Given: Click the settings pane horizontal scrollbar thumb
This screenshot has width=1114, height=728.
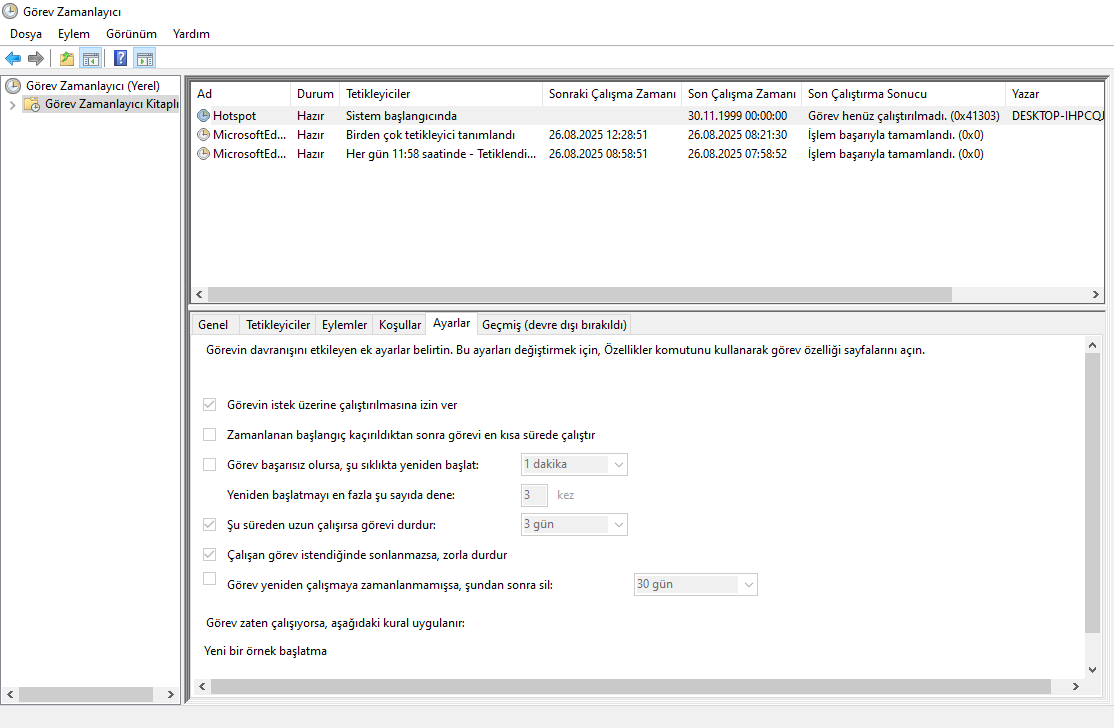Looking at the screenshot, I should (x=631, y=686).
